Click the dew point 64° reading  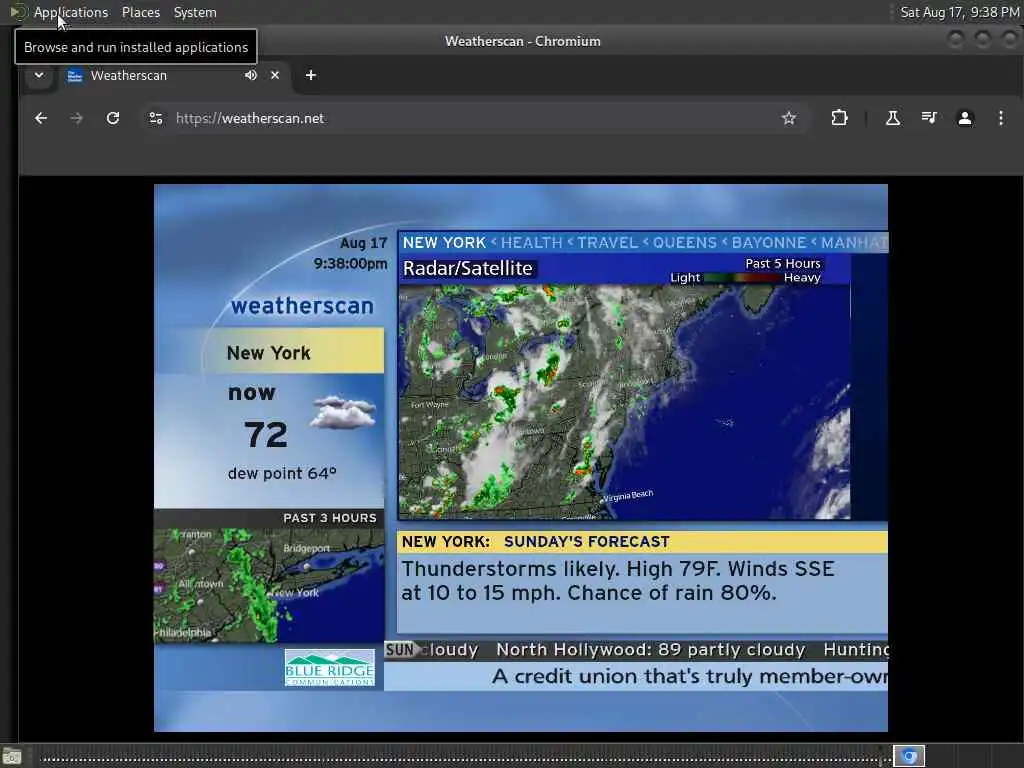(x=282, y=473)
